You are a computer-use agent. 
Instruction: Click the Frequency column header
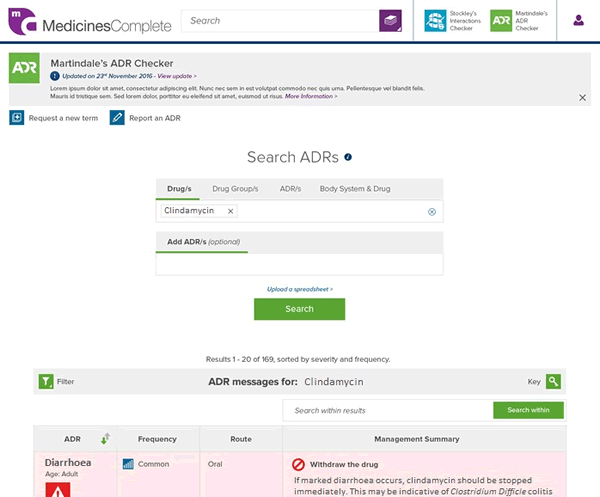click(x=157, y=439)
